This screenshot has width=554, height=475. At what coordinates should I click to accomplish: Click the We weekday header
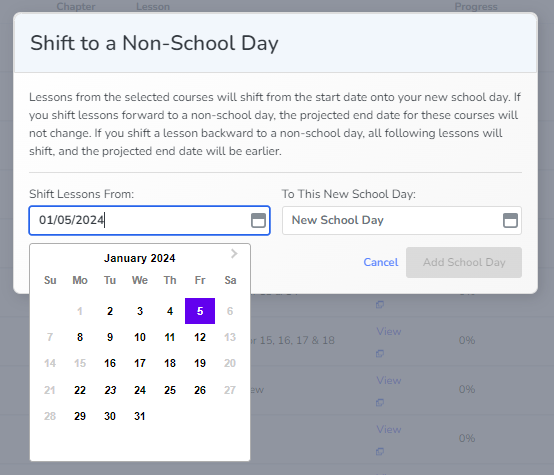140,280
